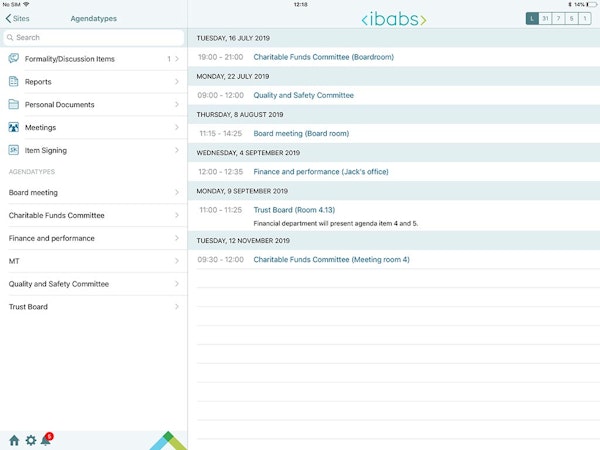Switch to the 5 workweek view segment
The height and width of the screenshot is (450, 600).
[x=571, y=18]
